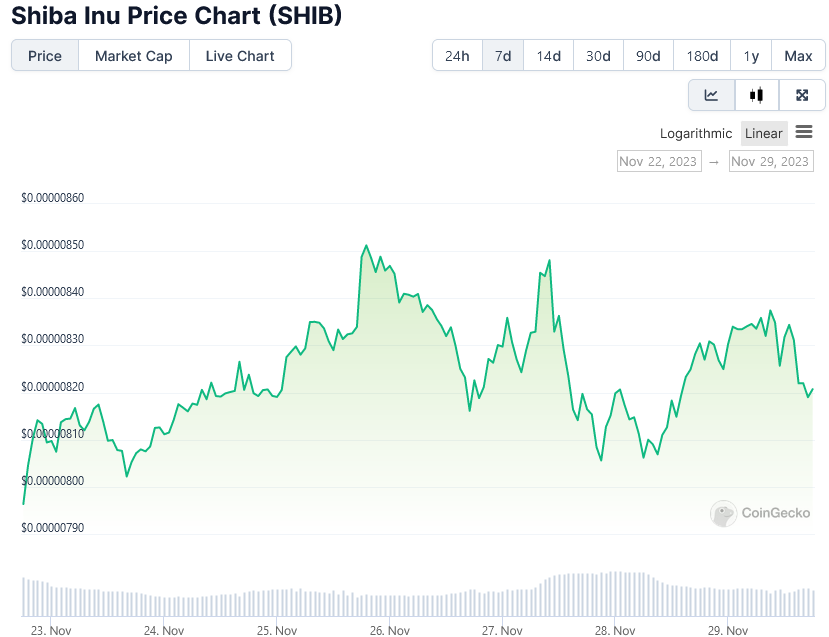Click volume bars near 28. Nov
Viewport: 829px width, 637px height.
tap(614, 594)
